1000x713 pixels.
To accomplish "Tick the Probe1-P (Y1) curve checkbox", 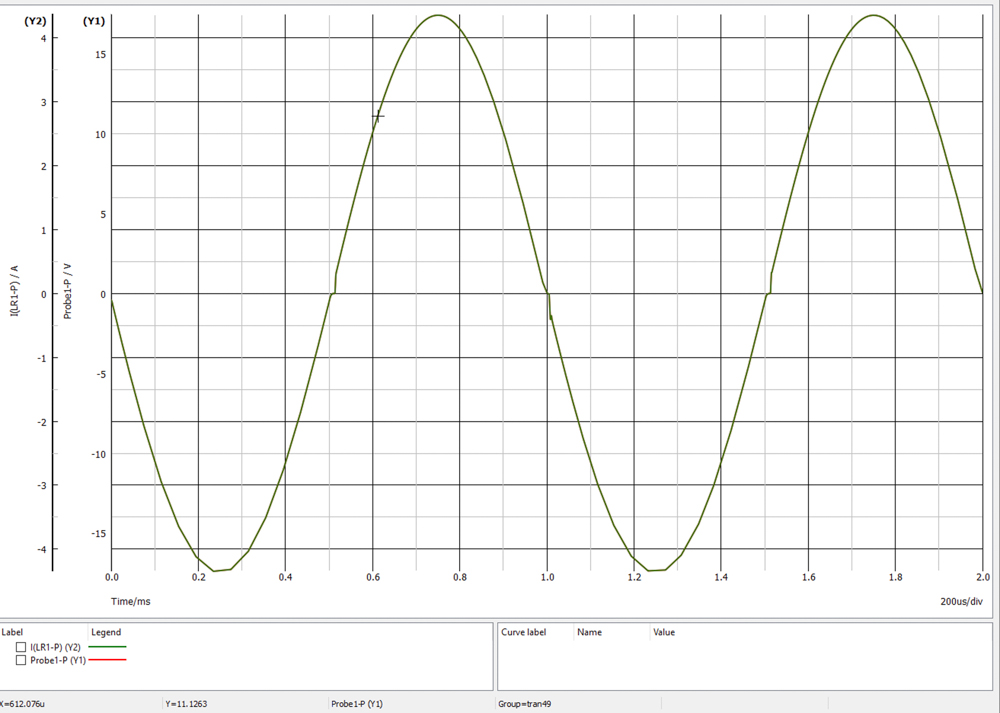I will coord(21,660).
